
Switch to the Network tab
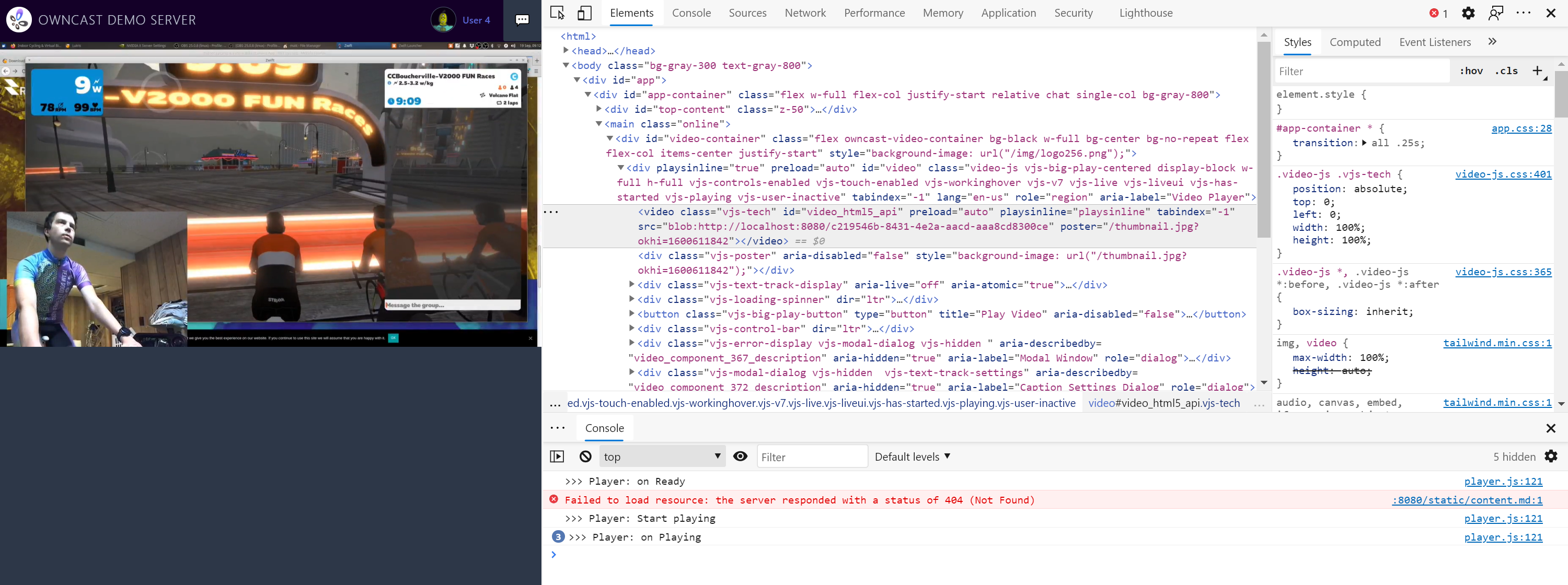coord(805,12)
